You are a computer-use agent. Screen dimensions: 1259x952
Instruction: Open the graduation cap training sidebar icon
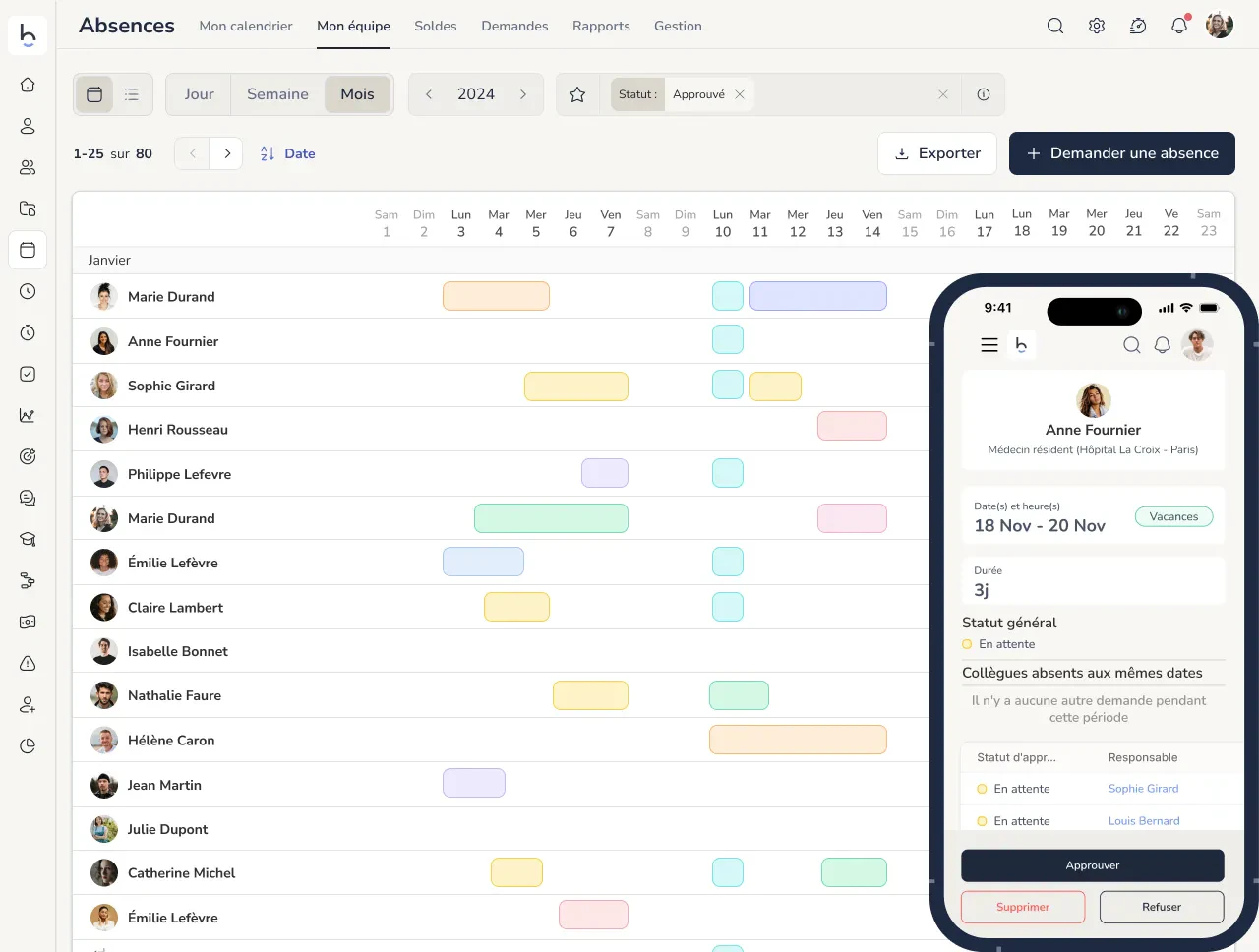tap(28, 539)
